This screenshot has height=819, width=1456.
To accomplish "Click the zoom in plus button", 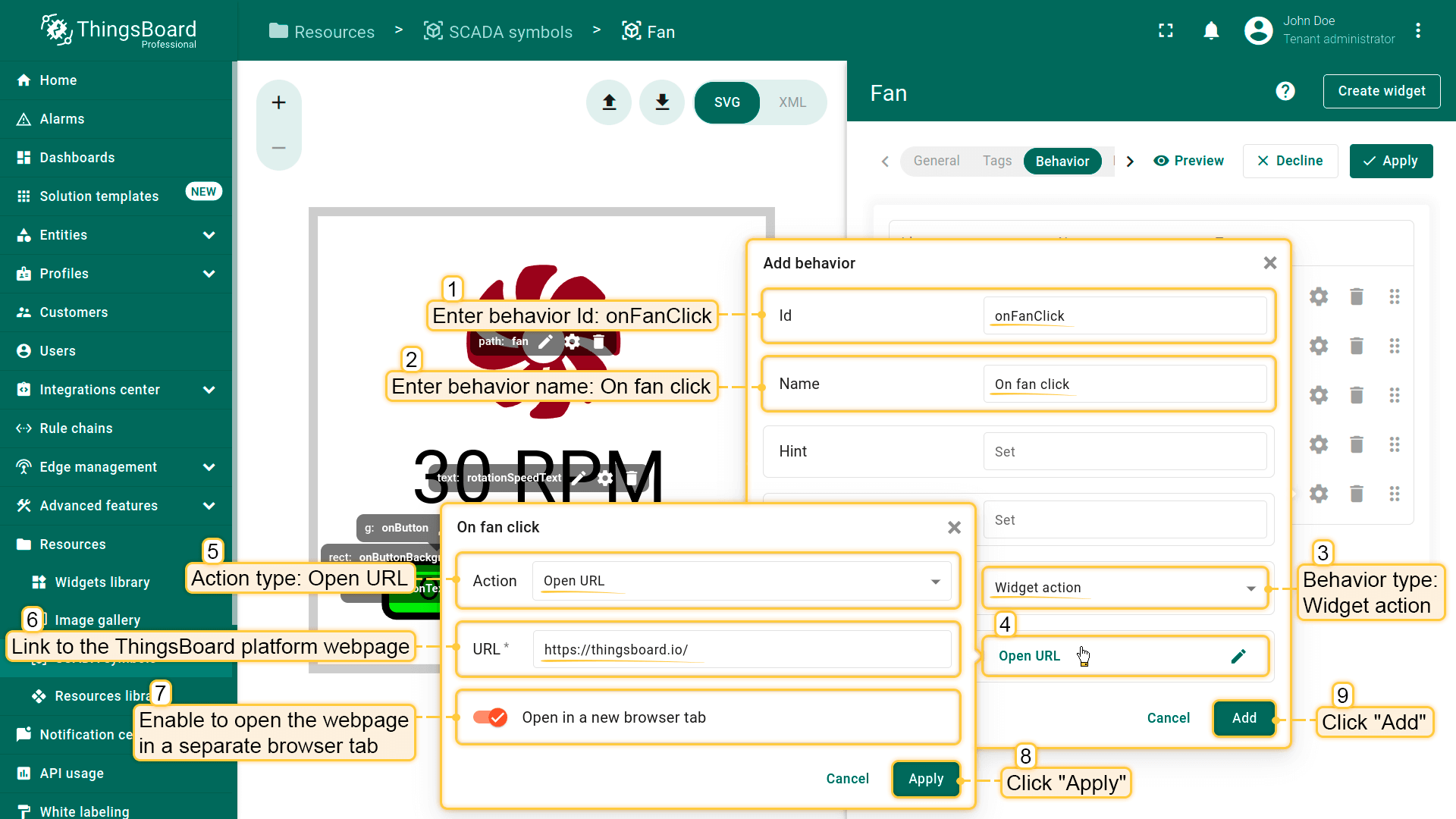I will pyautogui.click(x=278, y=102).
